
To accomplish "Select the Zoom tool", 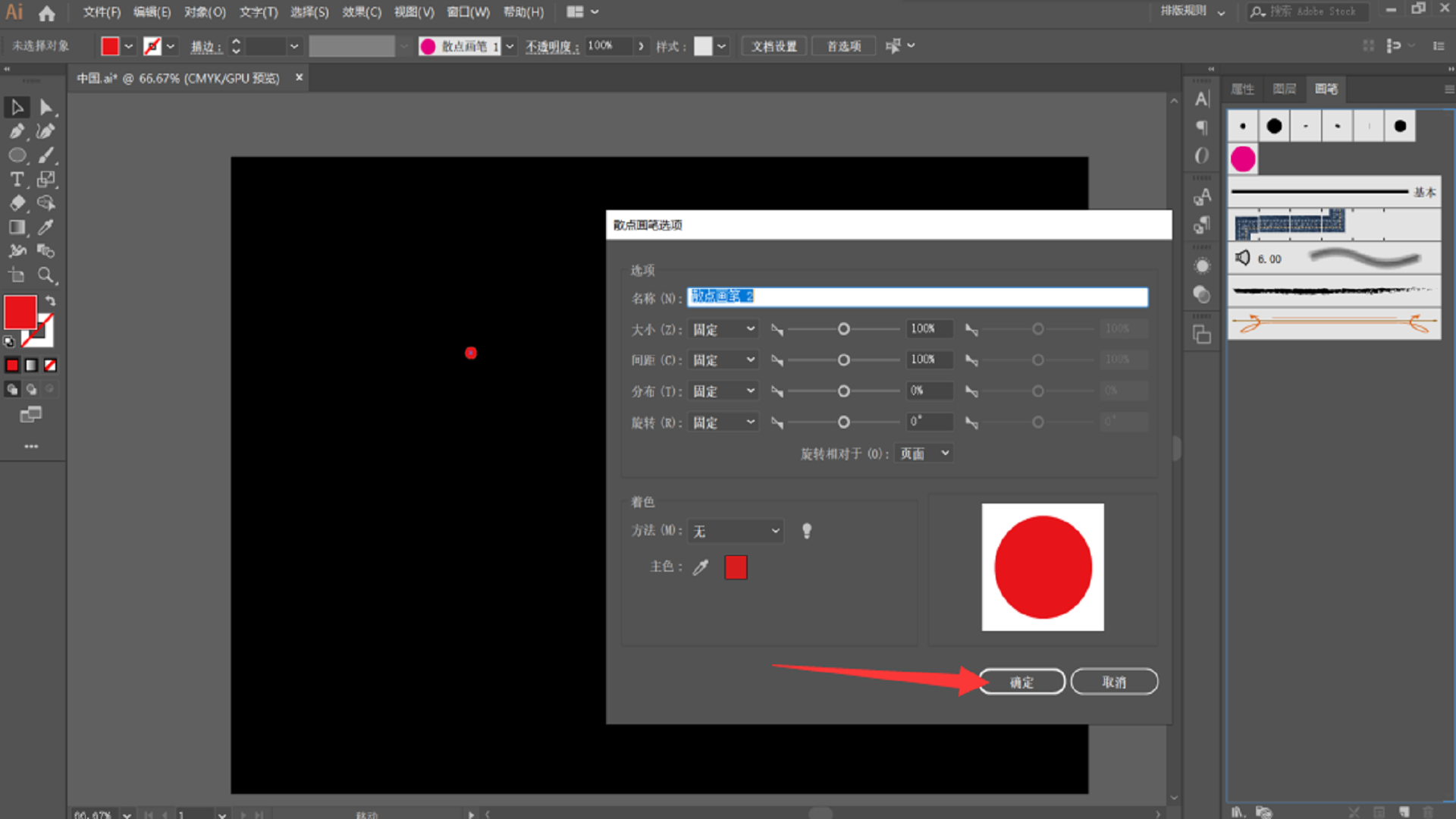I will click(45, 275).
